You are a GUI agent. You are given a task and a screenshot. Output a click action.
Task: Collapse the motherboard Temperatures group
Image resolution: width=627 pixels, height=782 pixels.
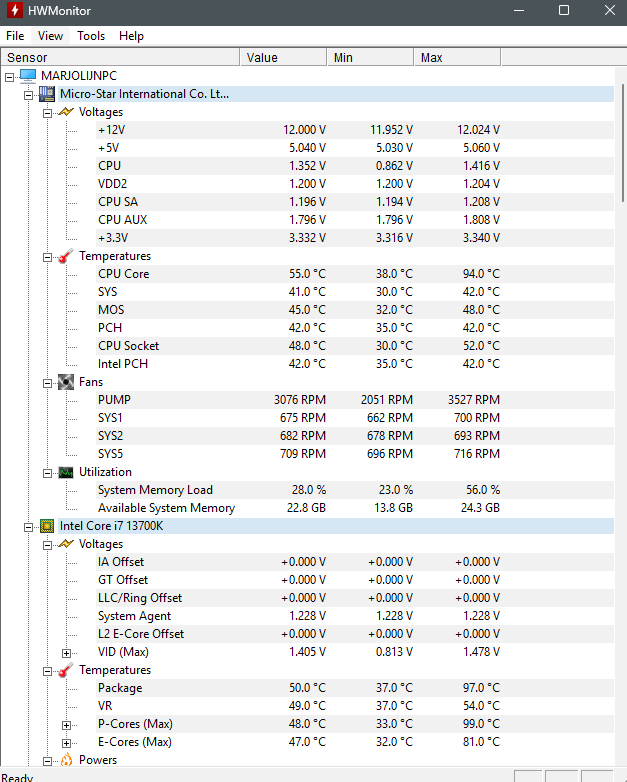pos(47,257)
